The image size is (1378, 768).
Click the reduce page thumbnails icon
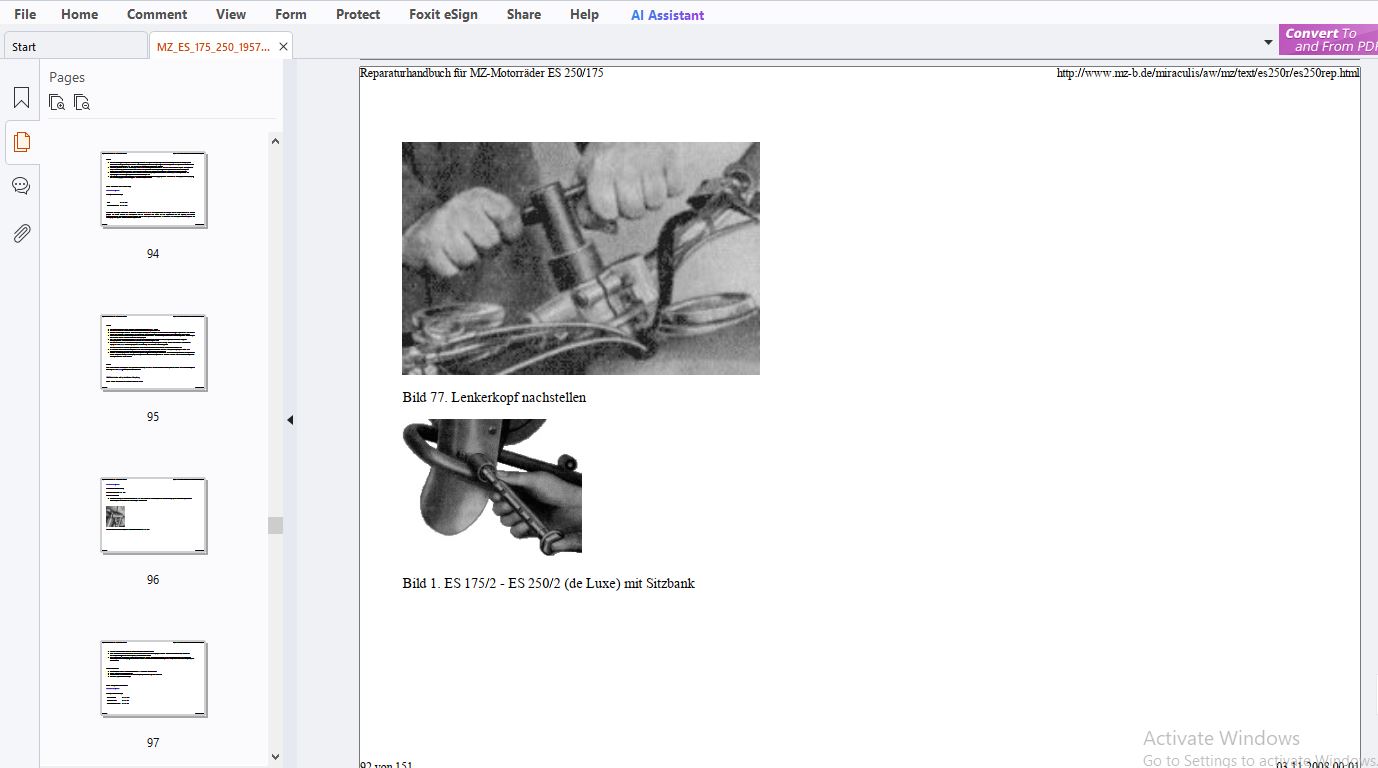[82, 102]
